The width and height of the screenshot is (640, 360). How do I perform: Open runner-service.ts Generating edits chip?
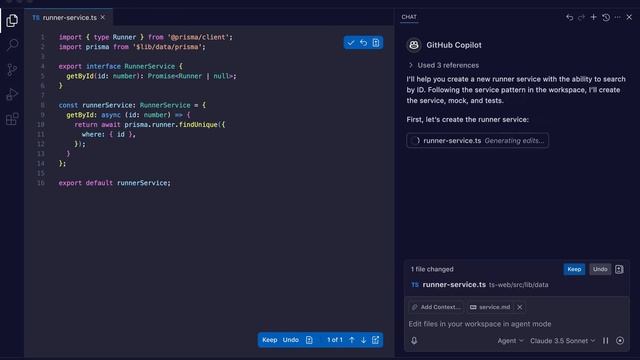[478, 140]
